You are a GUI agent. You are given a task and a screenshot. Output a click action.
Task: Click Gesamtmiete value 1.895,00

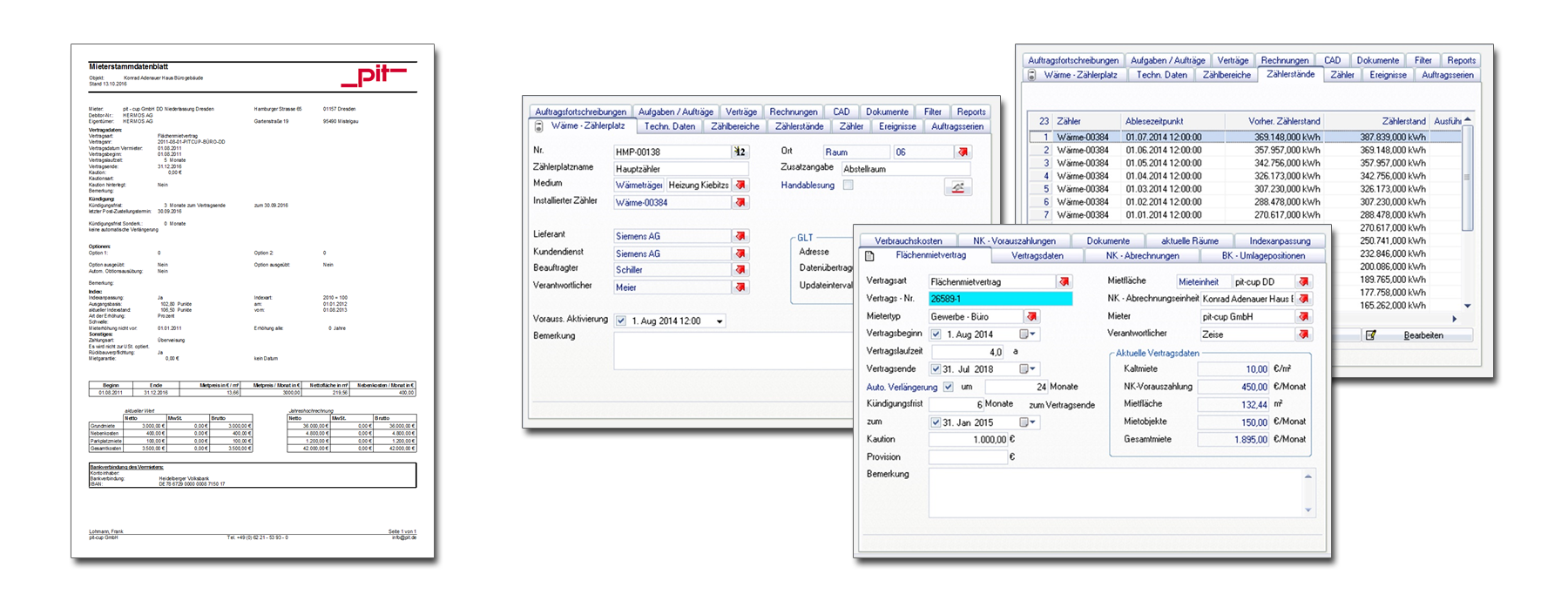(1233, 440)
